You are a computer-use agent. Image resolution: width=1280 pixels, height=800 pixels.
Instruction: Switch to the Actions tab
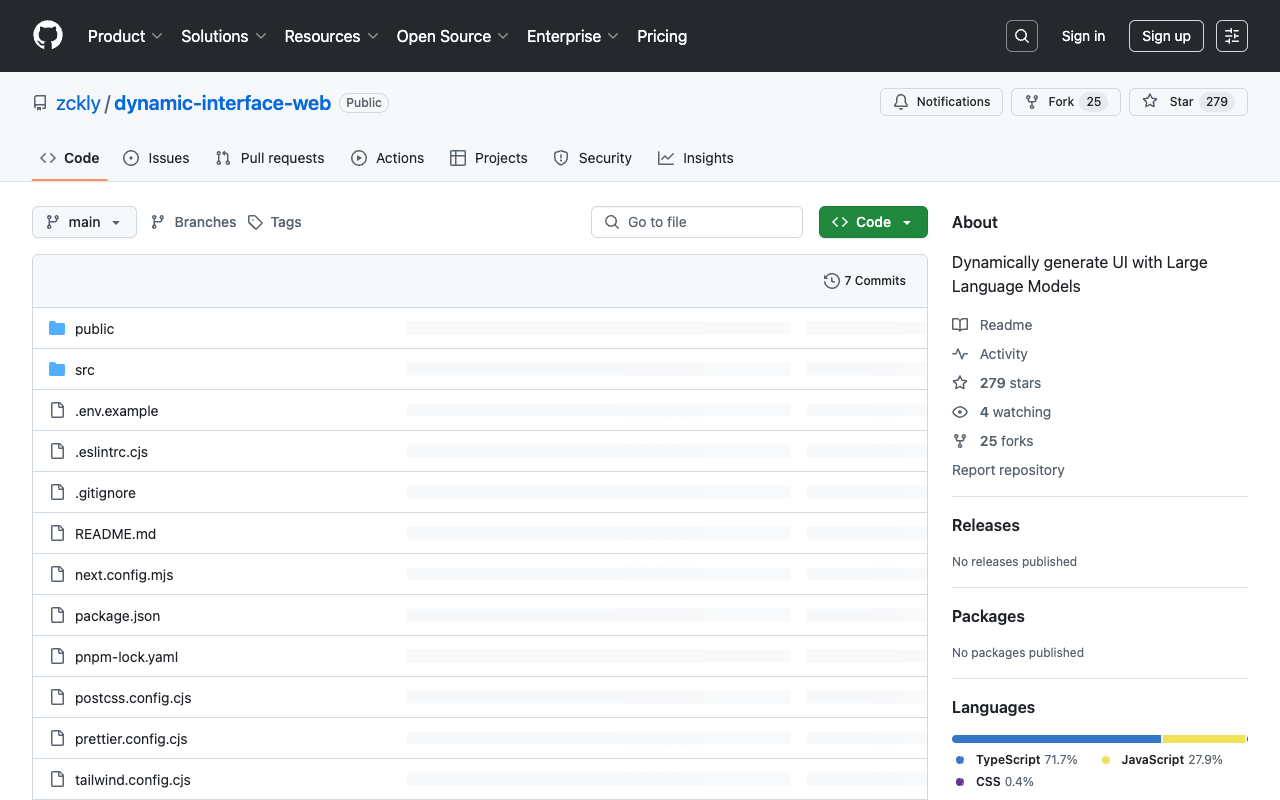pyautogui.click(x=388, y=158)
